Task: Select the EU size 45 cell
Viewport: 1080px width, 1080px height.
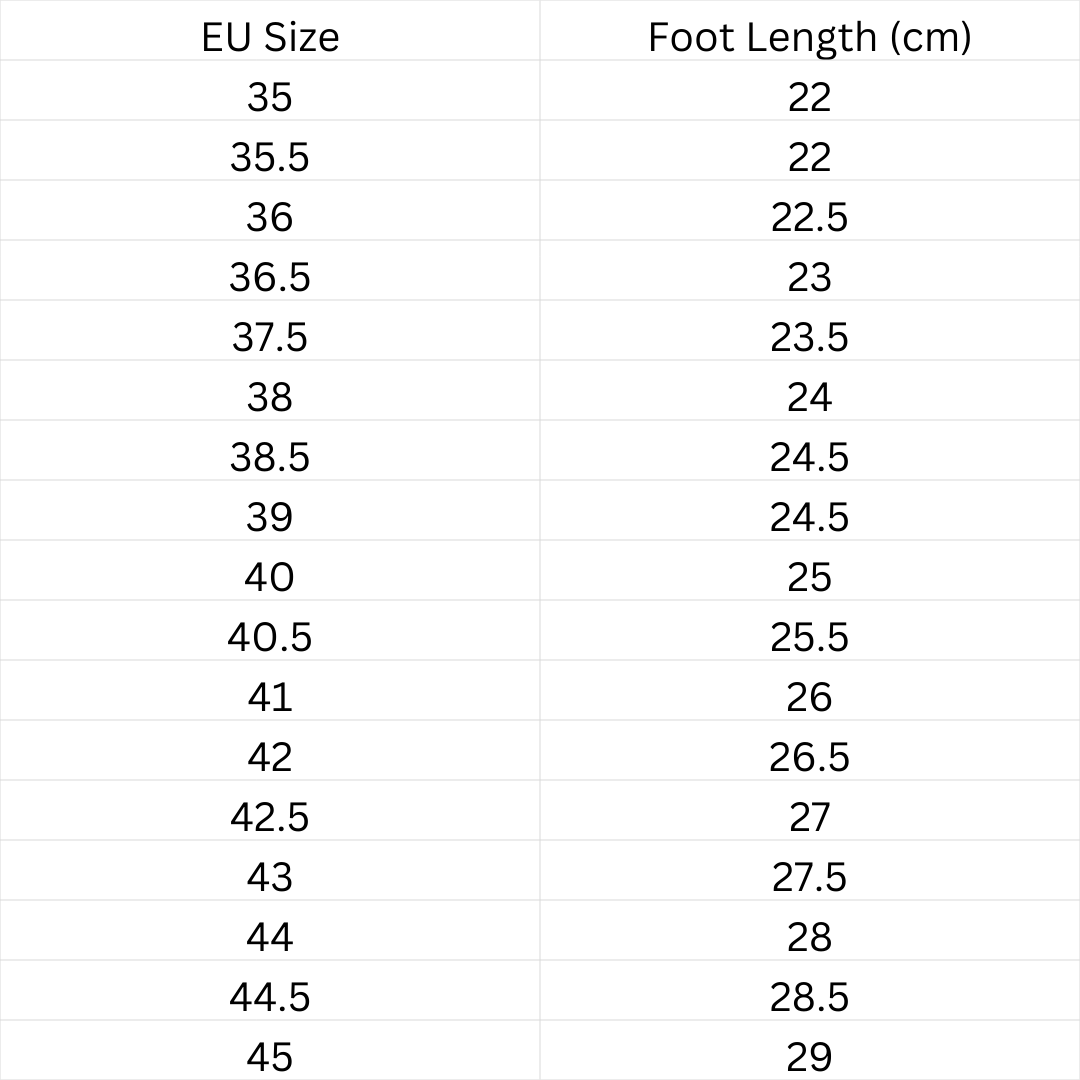Action: click(x=270, y=1057)
